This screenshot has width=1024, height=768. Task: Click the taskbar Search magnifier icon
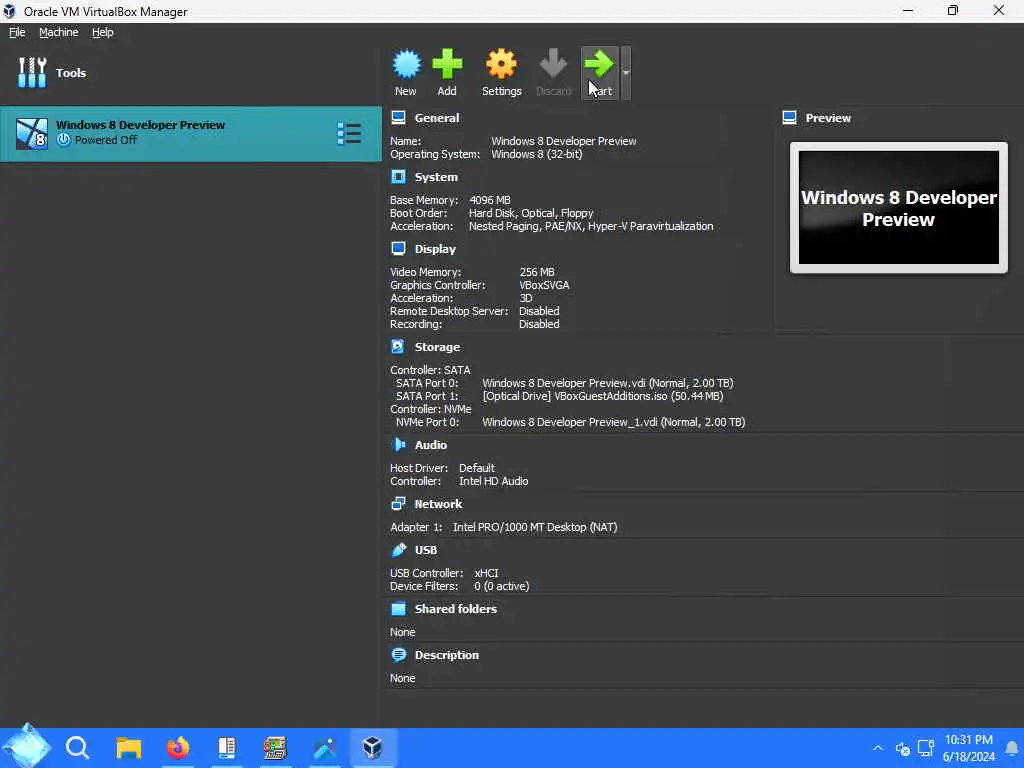pyautogui.click(x=77, y=747)
